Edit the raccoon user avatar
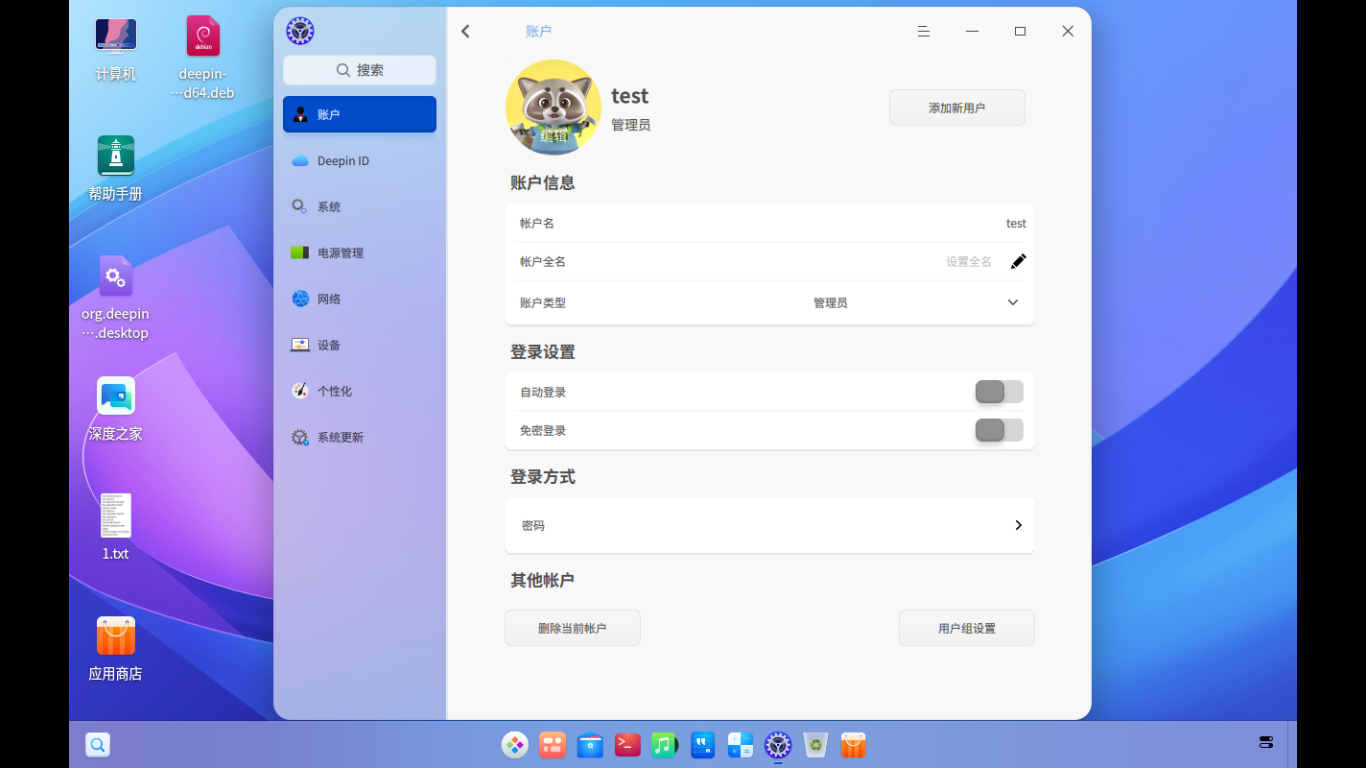Screen dimensions: 1366x768 pyautogui.click(x=553, y=107)
